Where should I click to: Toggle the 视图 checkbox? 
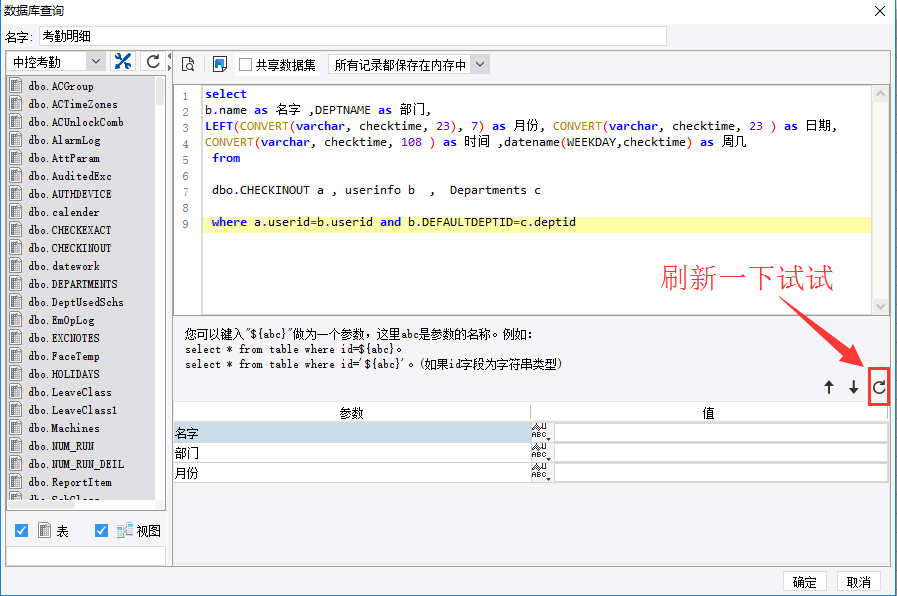pyautogui.click(x=101, y=531)
